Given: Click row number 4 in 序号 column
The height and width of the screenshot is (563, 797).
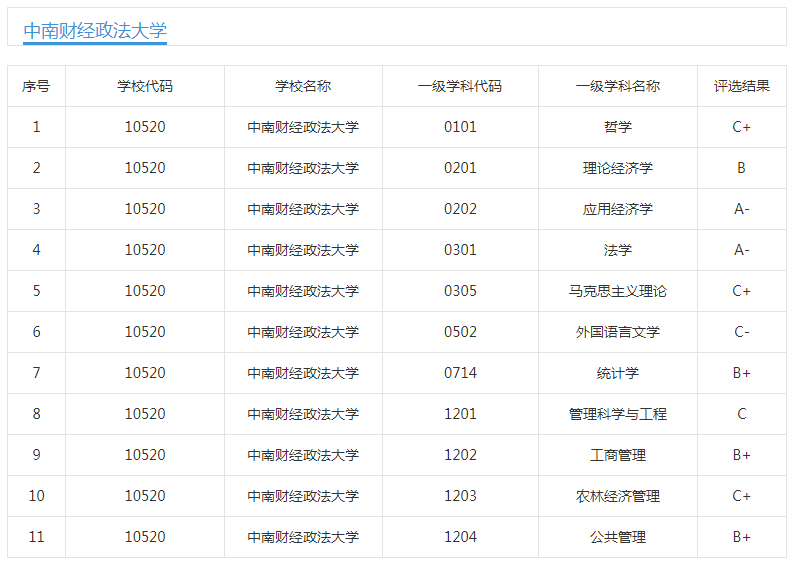Looking at the screenshot, I should tap(36, 250).
